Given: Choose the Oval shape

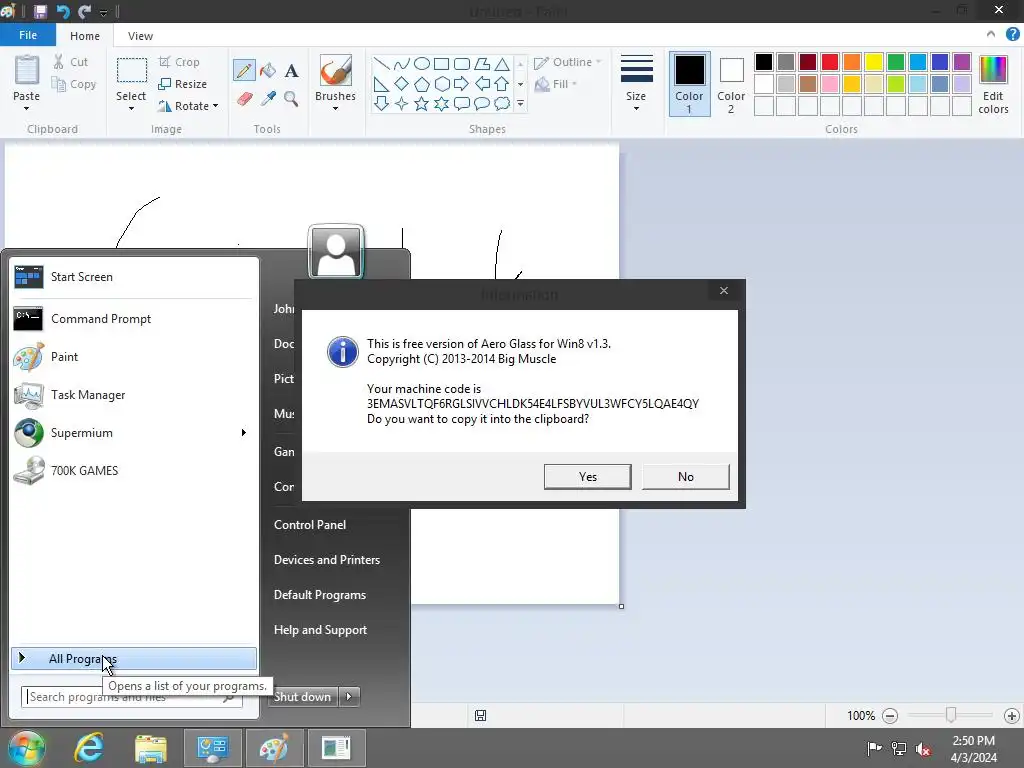Looking at the screenshot, I should pyautogui.click(x=422, y=64).
